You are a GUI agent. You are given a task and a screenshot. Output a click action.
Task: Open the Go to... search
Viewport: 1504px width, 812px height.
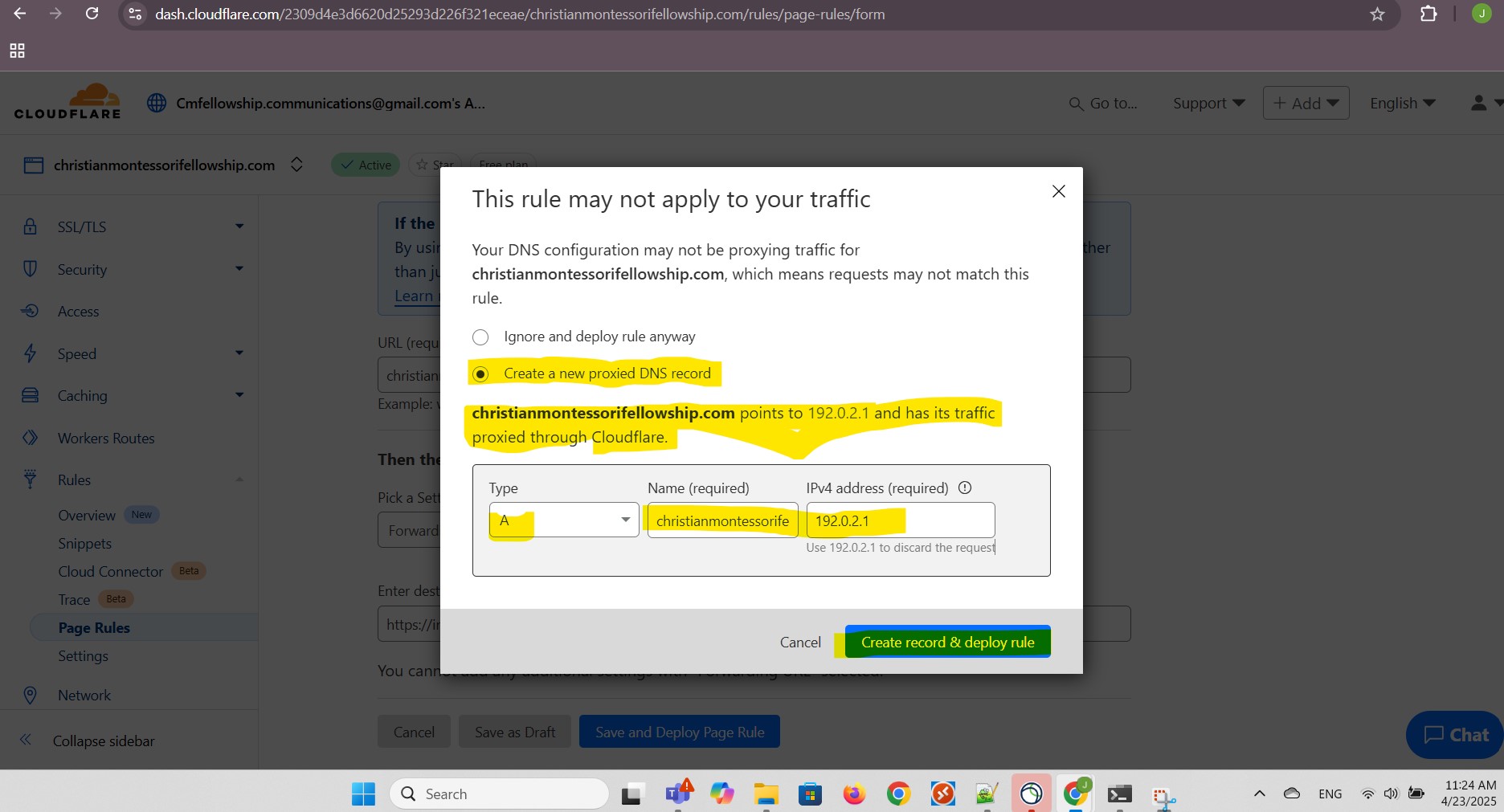(x=1103, y=103)
